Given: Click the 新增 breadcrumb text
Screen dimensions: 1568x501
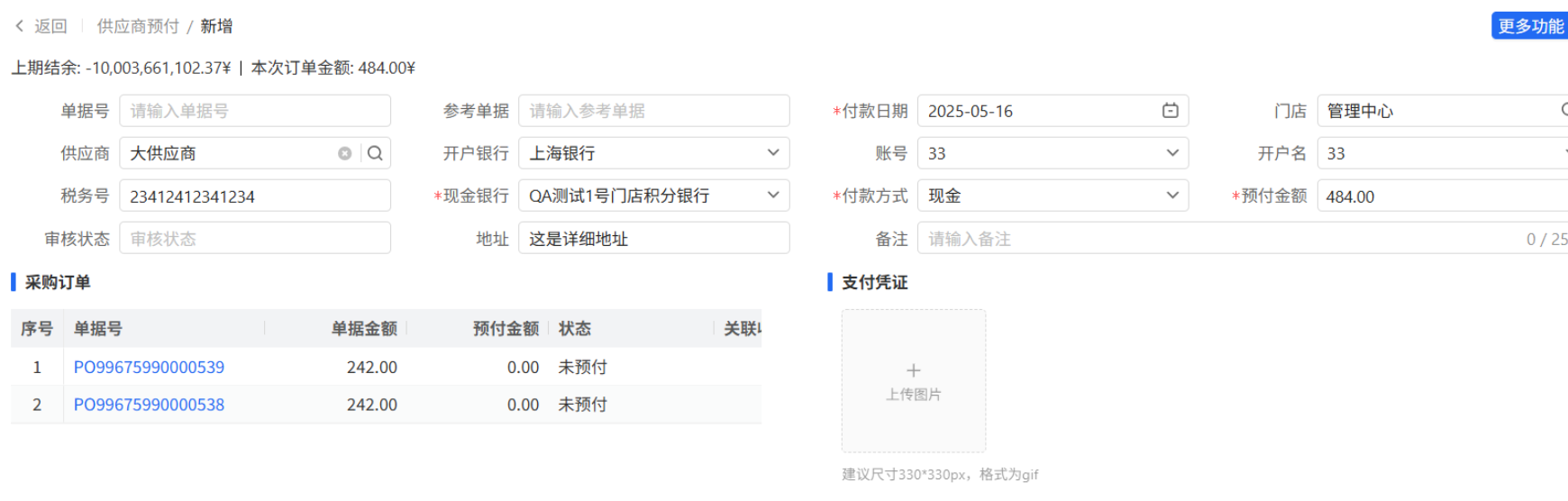Looking at the screenshot, I should 216,26.
